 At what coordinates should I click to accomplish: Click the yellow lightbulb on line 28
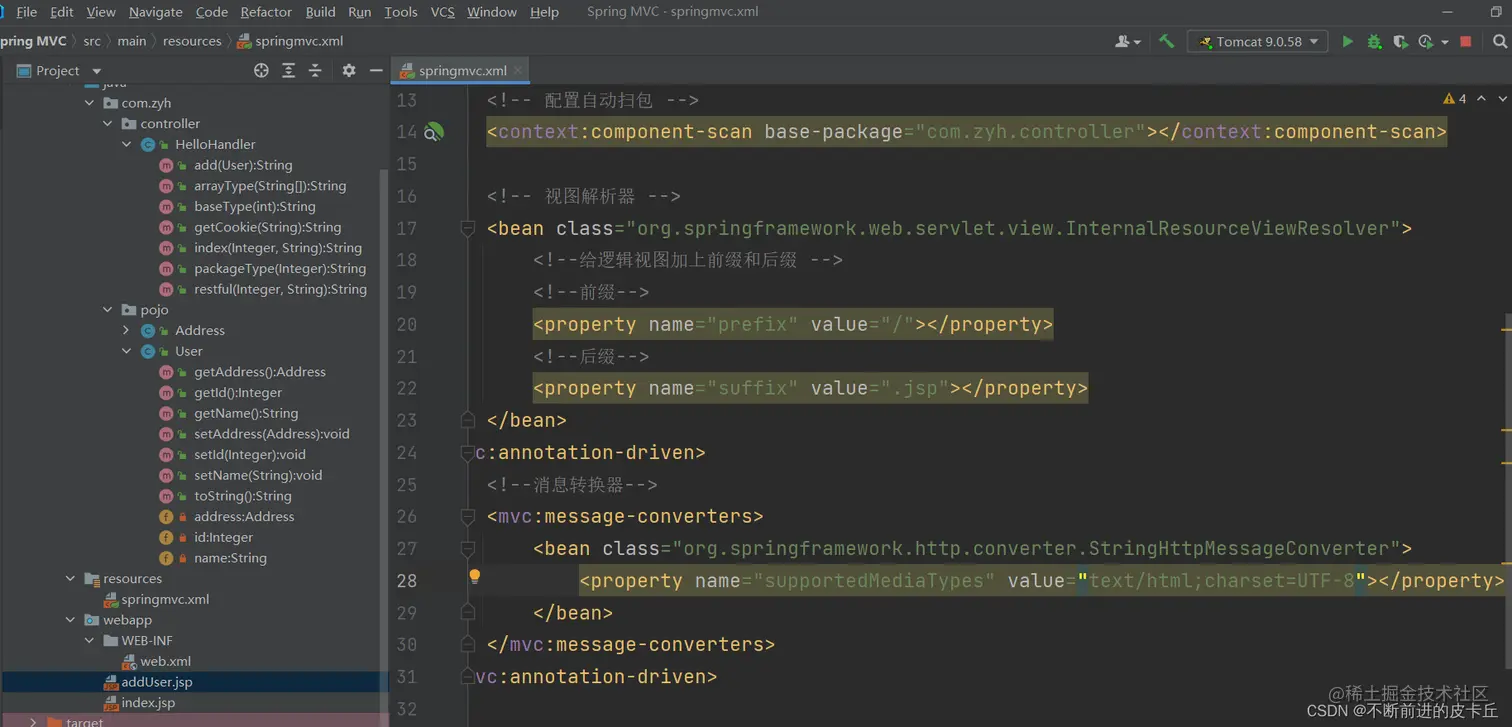coord(475,576)
